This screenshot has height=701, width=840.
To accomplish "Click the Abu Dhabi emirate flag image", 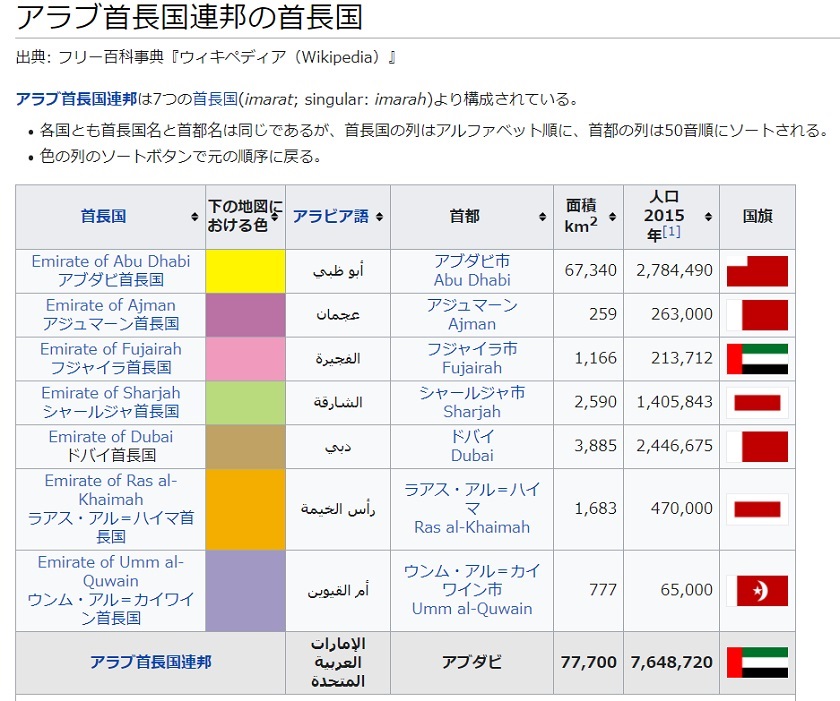I will (x=757, y=271).
